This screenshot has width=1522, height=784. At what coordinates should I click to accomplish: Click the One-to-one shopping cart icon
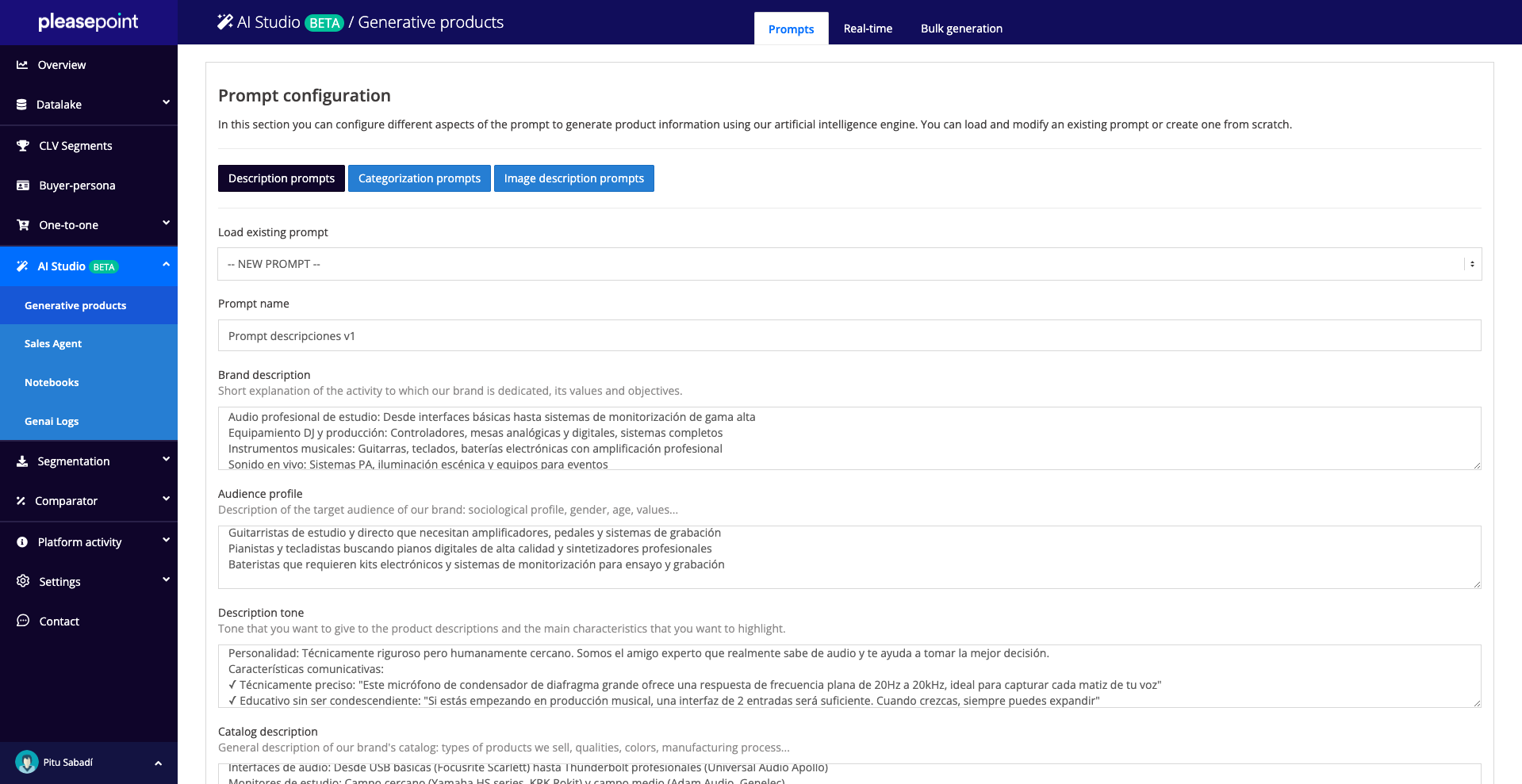pos(23,225)
